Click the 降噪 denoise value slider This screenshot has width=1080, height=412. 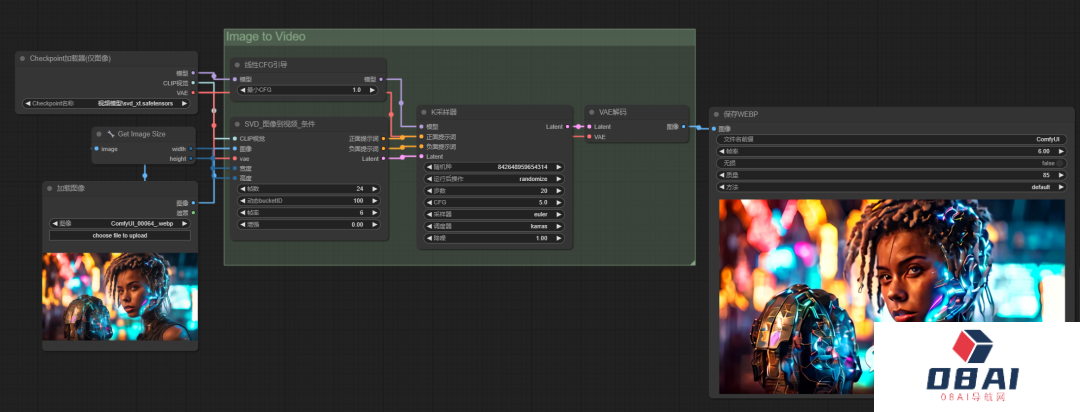[x=494, y=239]
